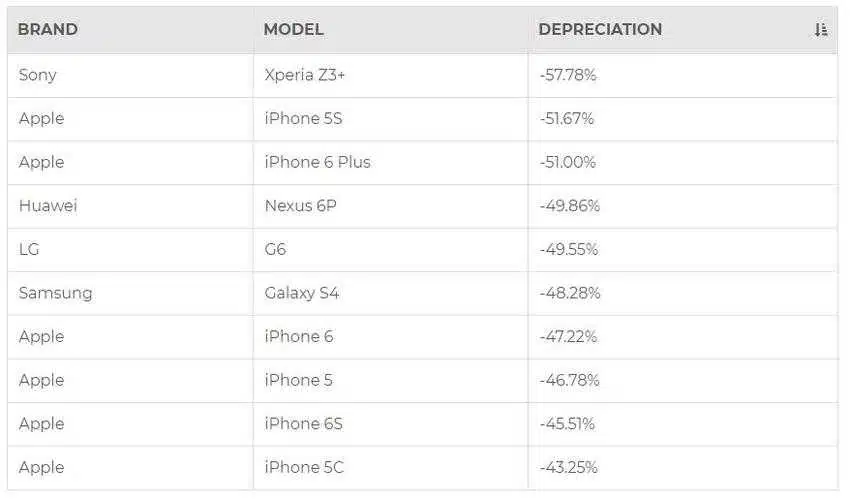Select the -51.67% depreciation value
This screenshot has height=500, width=850.
566,118
